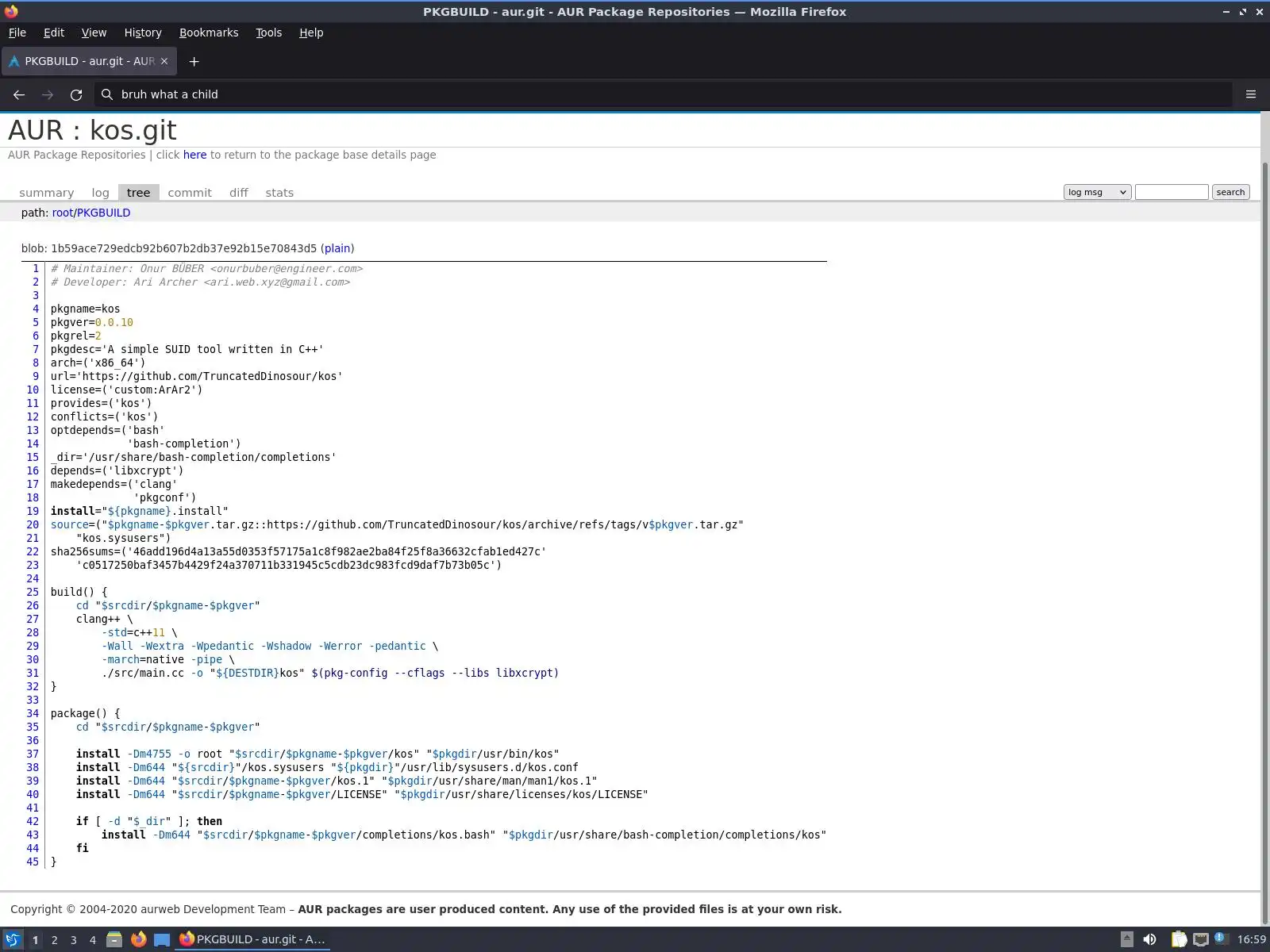The height and width of the screenshot is (952, 1270).
Task: Switch to virtual desktop 3
Action: pyautogui.click(x=73, y=939)
